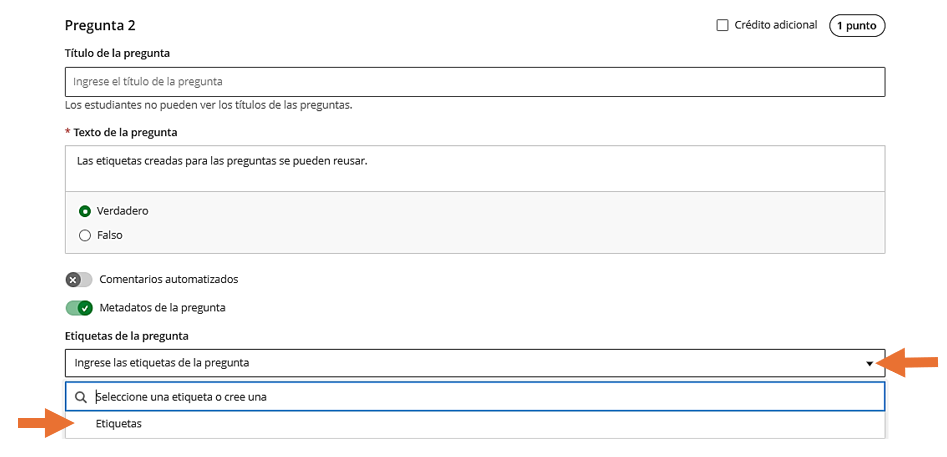This screenshot has width=947, height=457.
Task: Focus the 'Ingrese el título de la pregunta' field
Action: [x=474, y=81]
